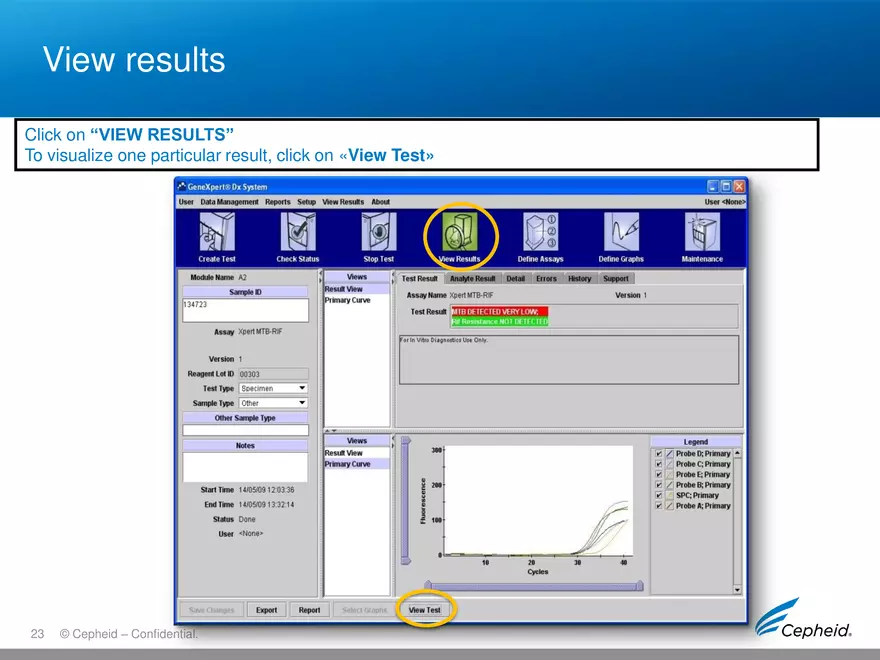Viewport: 880px width, 660px height.
Task: Open the User <None> dropdown
Action: pyautogui.click(x=724, y=201)
